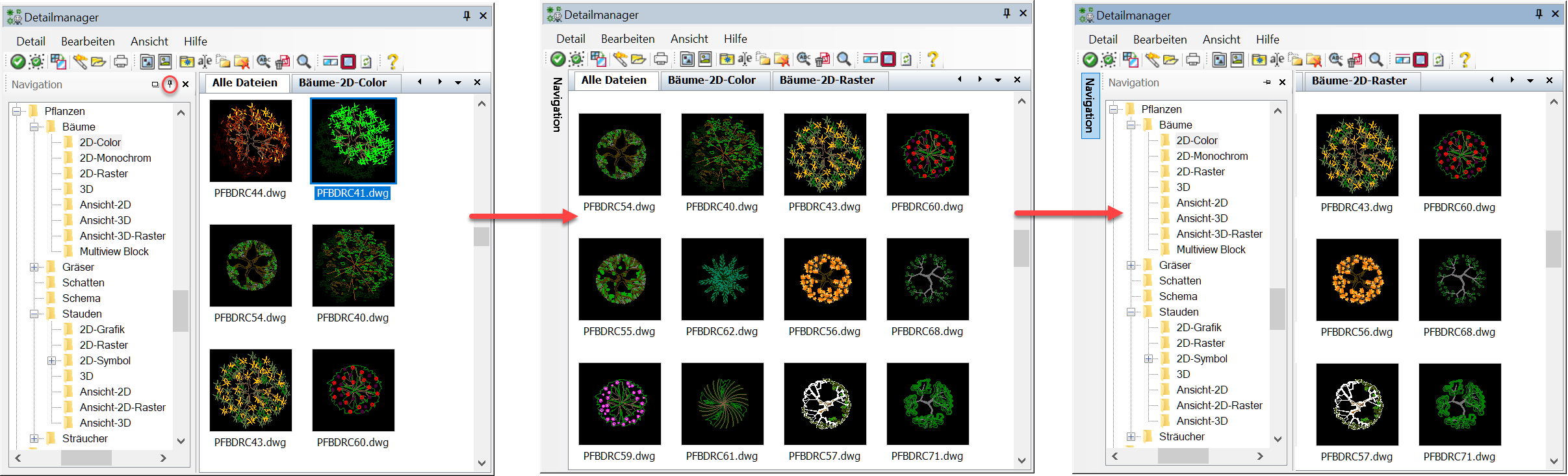The width and height of the screenshot is (1568, 476).
Task: Click the red-circled auto-hide pin in left Navigation panel
Action: coord(170,84)
